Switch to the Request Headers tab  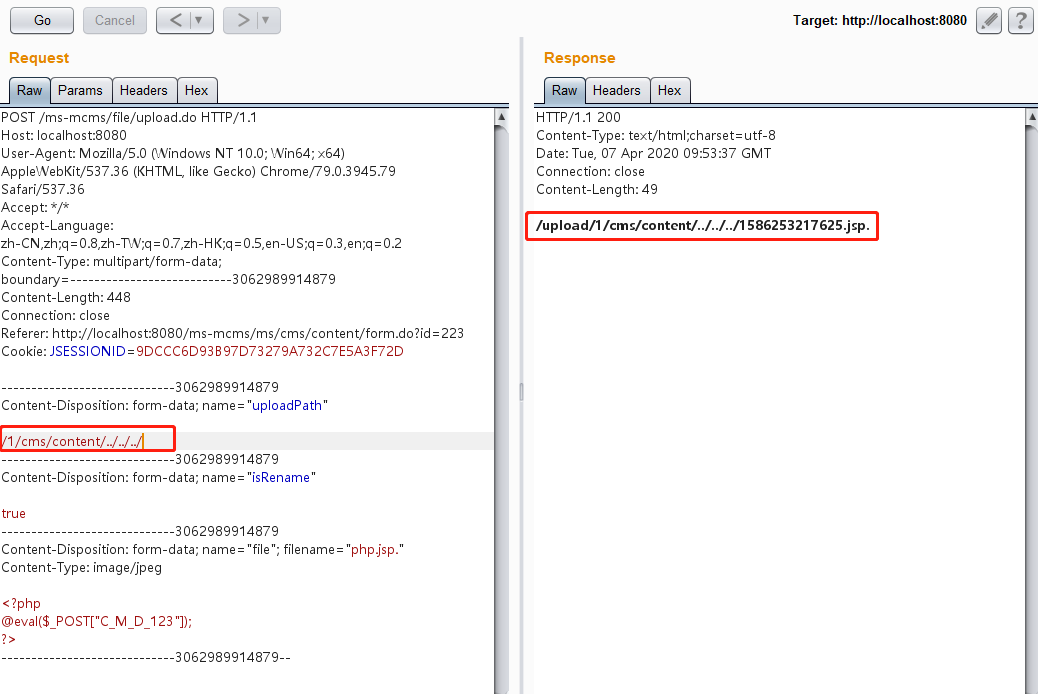[x=144, y=91]
